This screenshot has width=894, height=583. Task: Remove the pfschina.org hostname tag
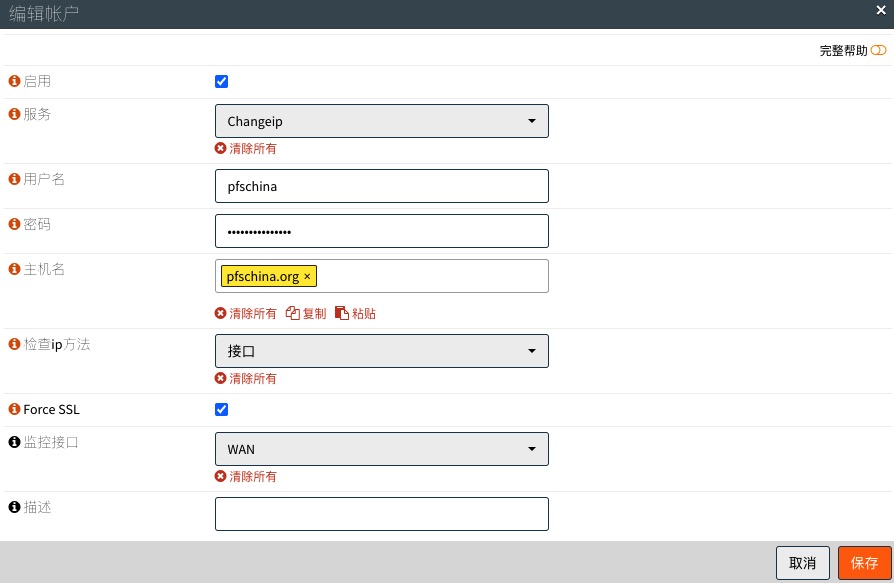pyautogui.click(x=308, y=277)
